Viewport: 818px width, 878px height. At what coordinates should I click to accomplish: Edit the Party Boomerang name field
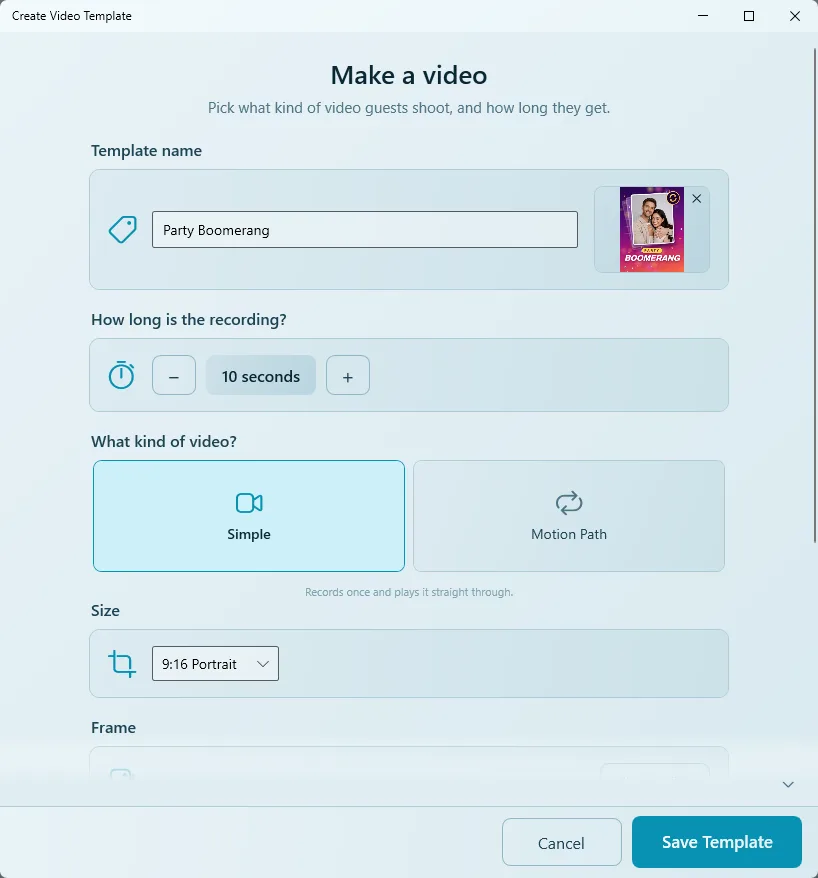coord(364,230)
